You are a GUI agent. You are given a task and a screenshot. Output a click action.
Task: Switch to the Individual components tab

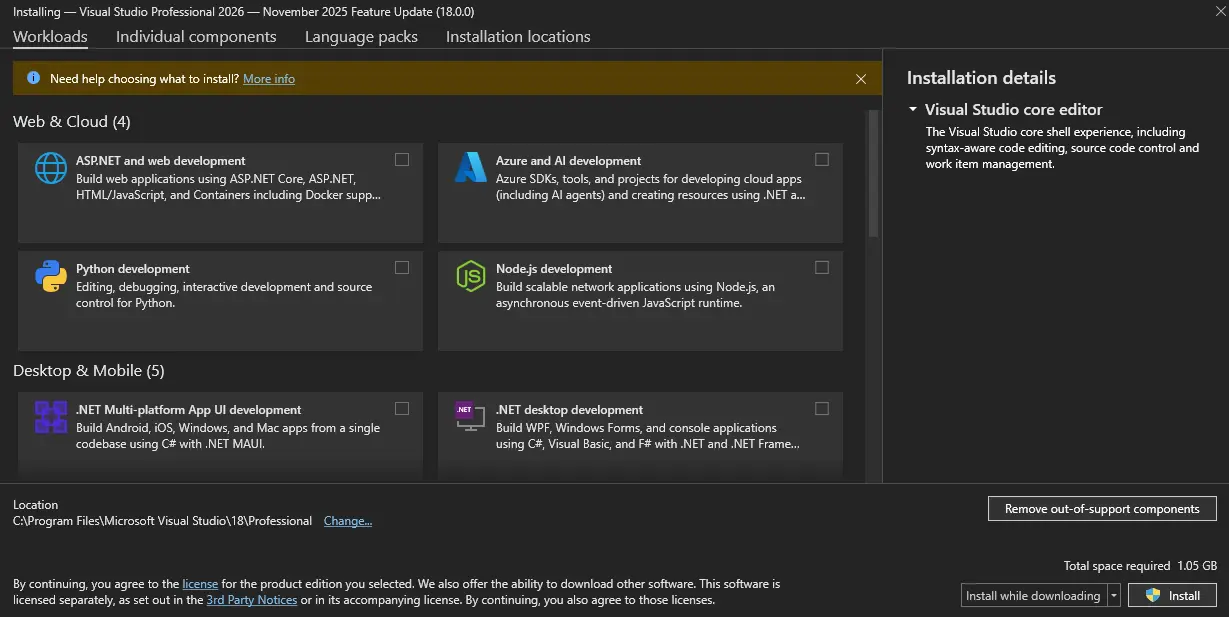coord(196,37)
